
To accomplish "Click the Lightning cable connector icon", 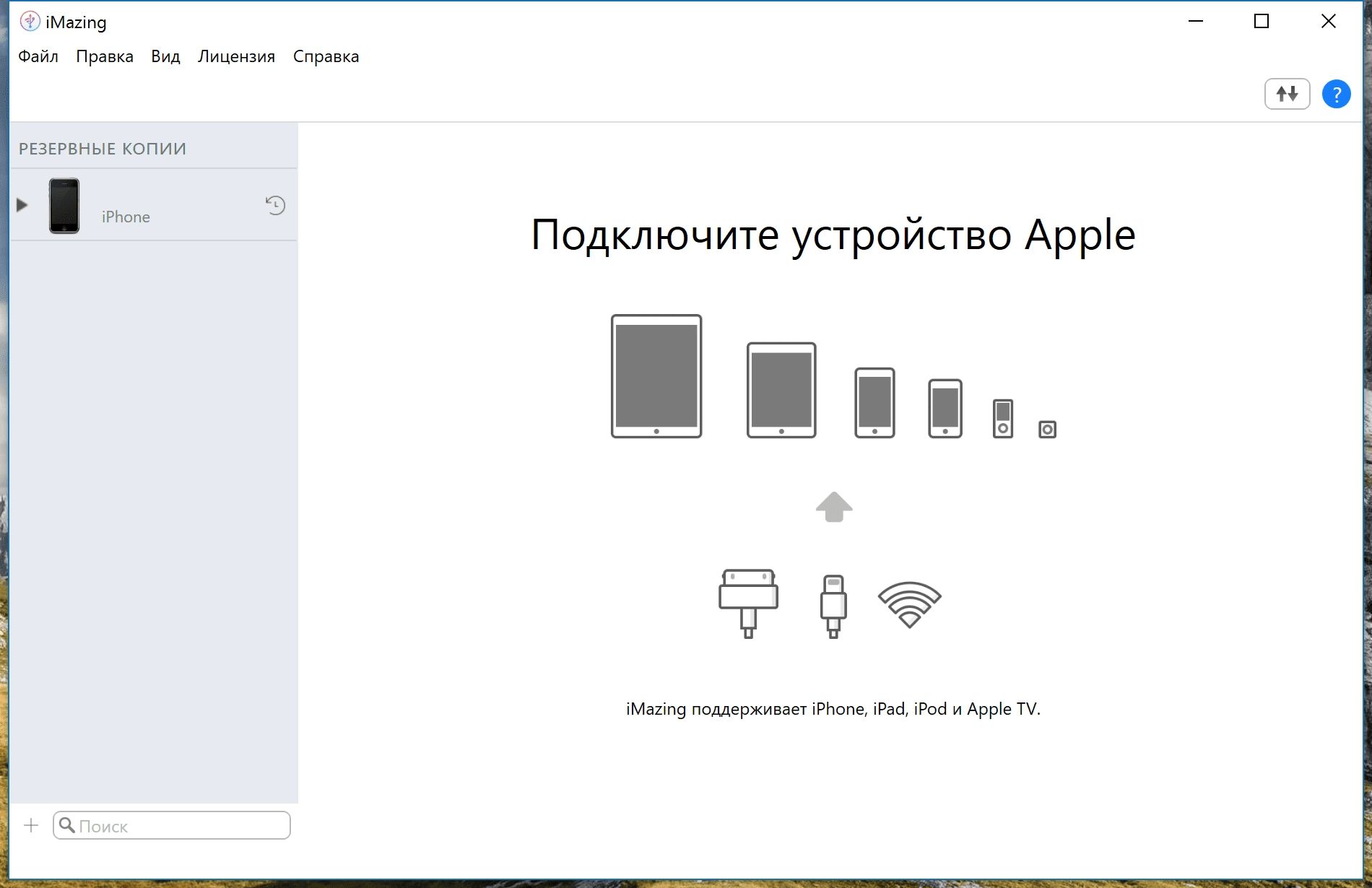I will point(833,606).
